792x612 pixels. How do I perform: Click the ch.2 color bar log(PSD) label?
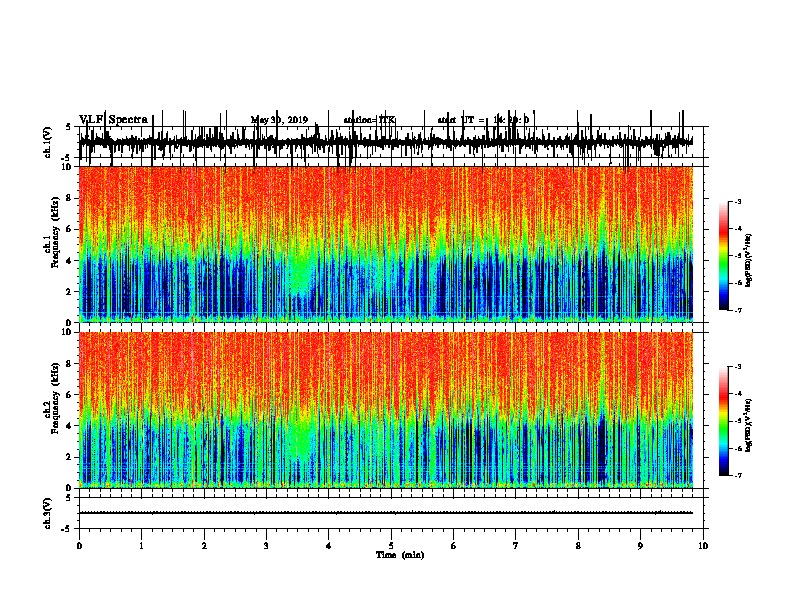pyautogui.click(x=748, y=426)
